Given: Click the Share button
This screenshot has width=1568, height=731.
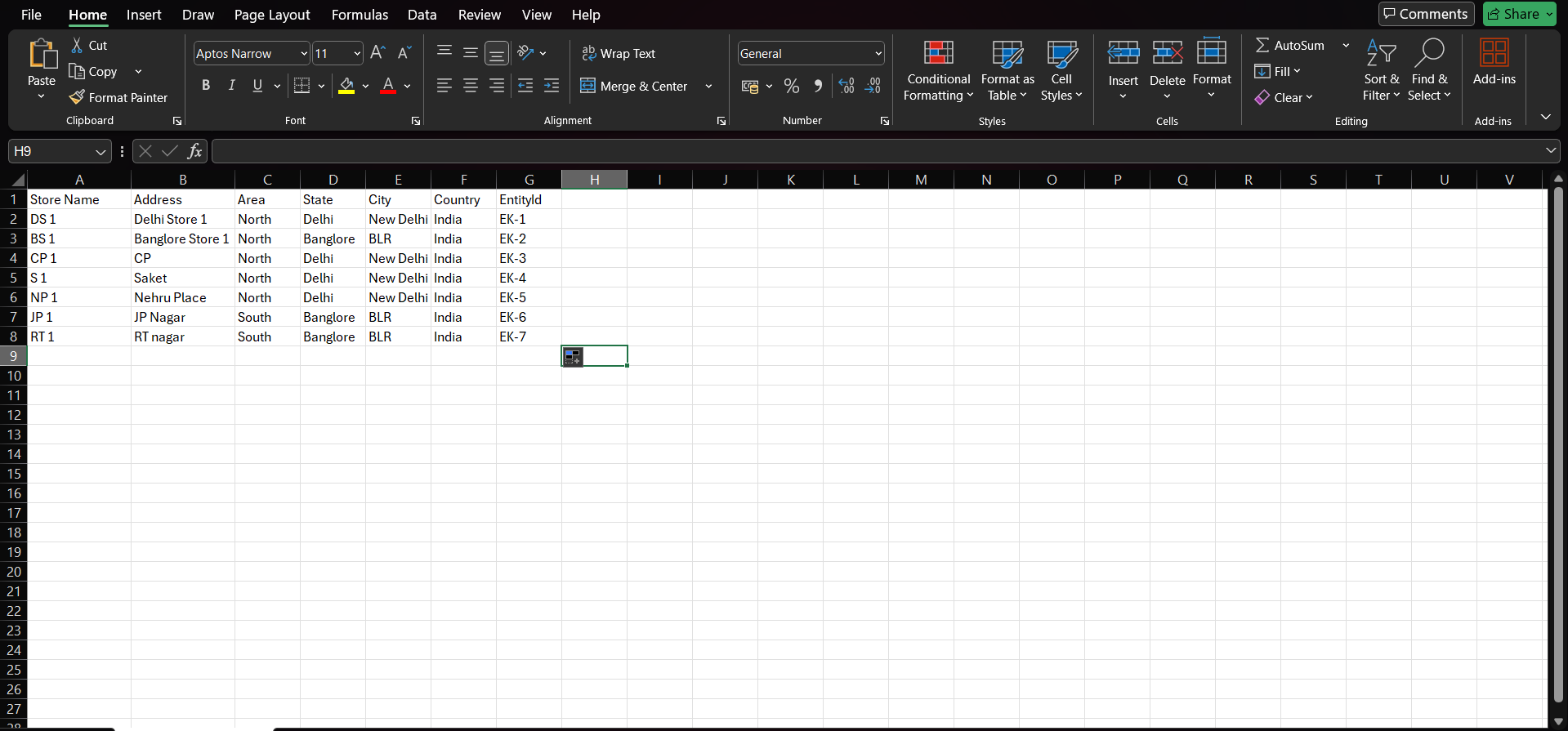Looking at the screenshot, I should 1519,14.
